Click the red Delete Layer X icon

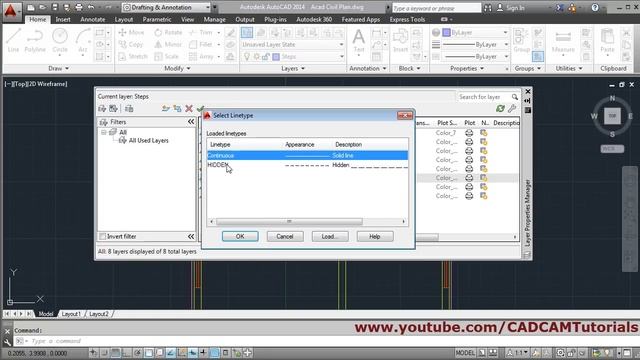(189, 109)
